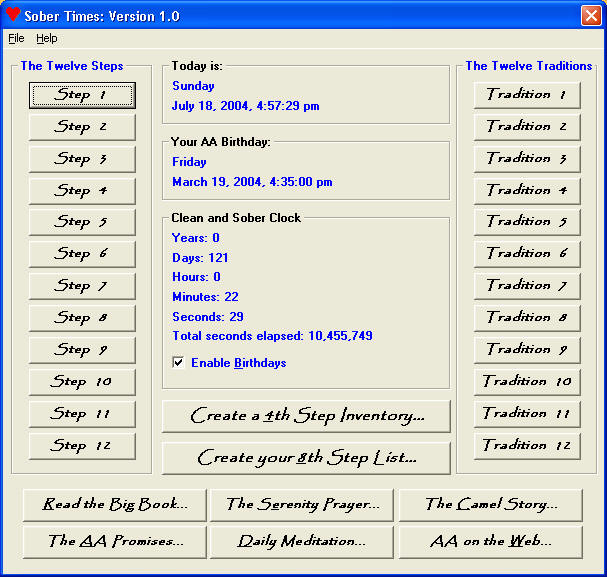Open the Help menu
Viewport: 607px width, 577px height.
(x=47, y=38)
